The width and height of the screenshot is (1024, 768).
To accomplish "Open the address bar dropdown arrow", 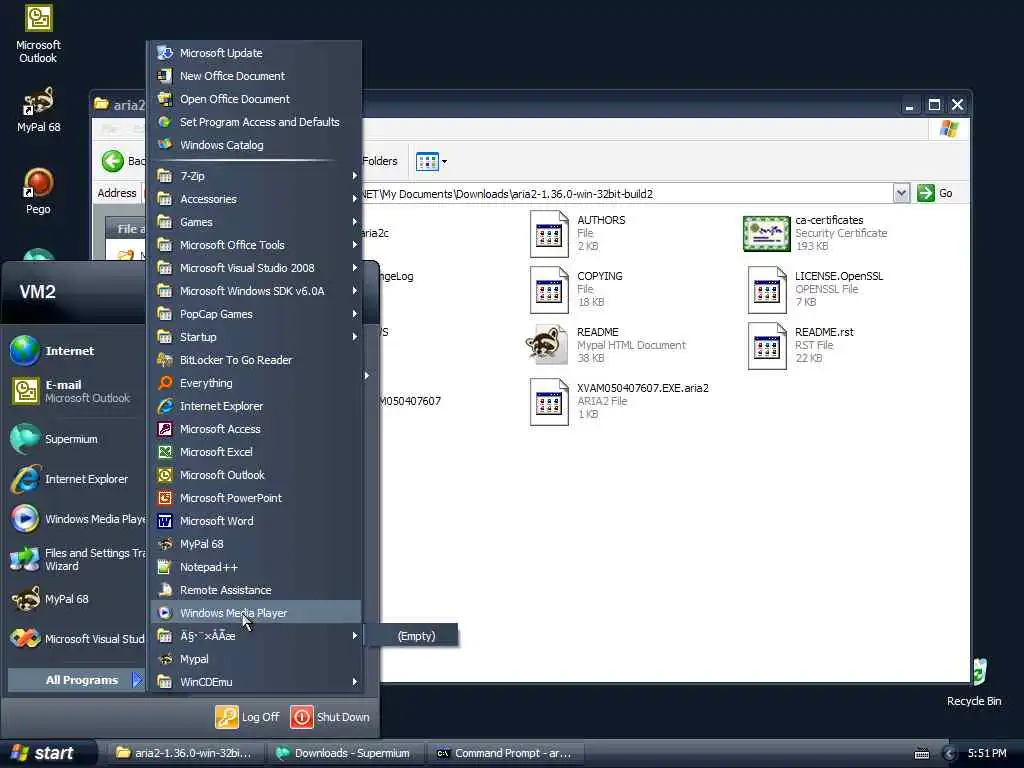I will (901, 193).
